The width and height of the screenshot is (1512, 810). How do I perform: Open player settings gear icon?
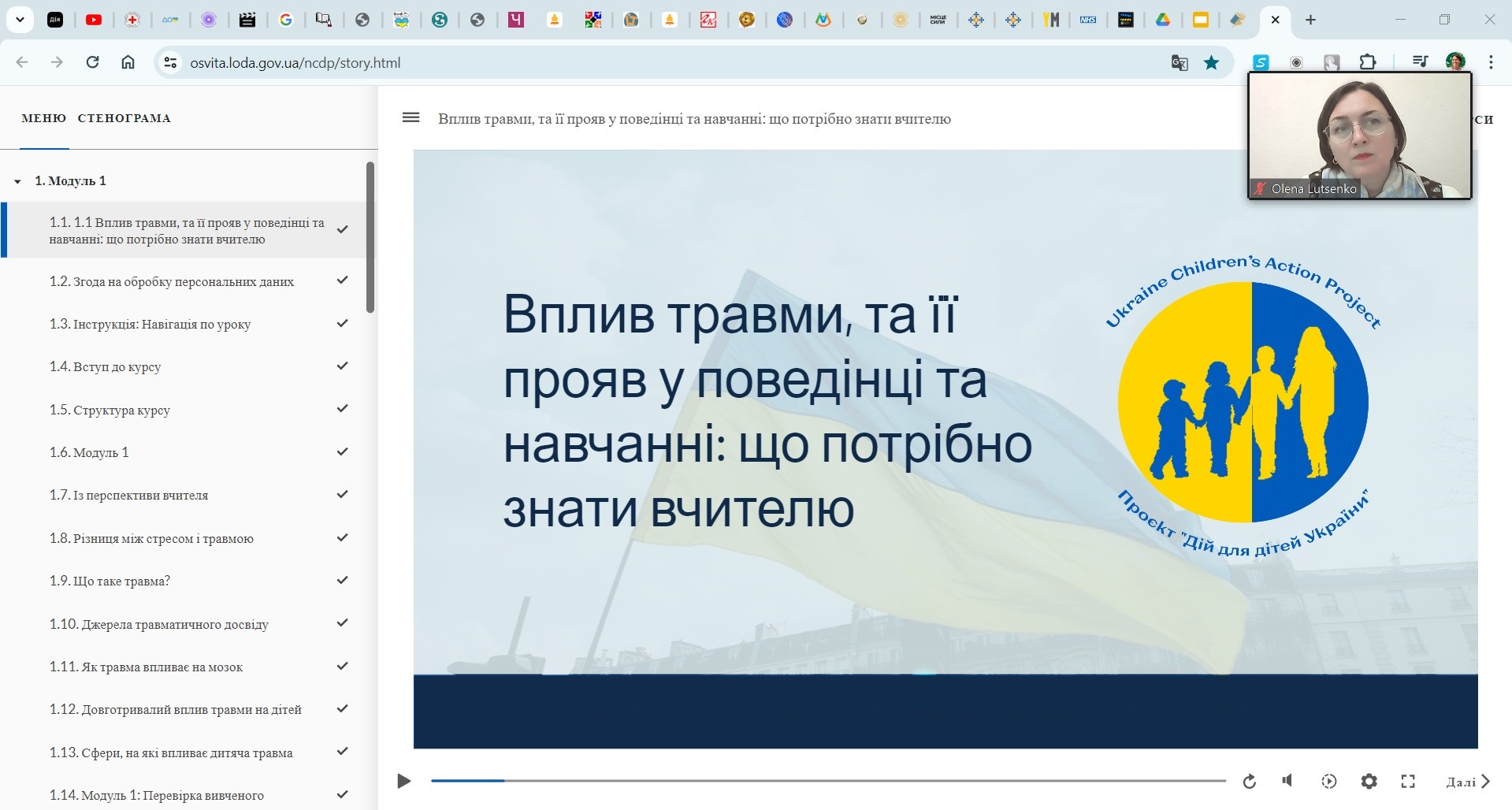coord(1369,782)
